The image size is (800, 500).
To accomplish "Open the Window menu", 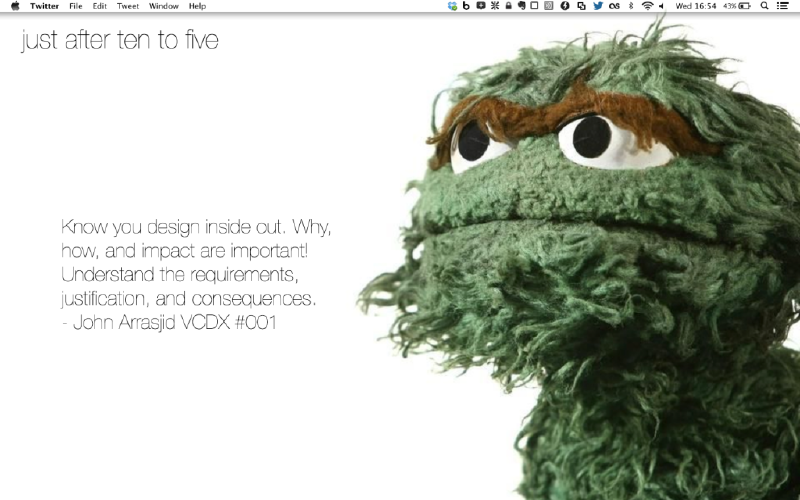I will point(164,6).
